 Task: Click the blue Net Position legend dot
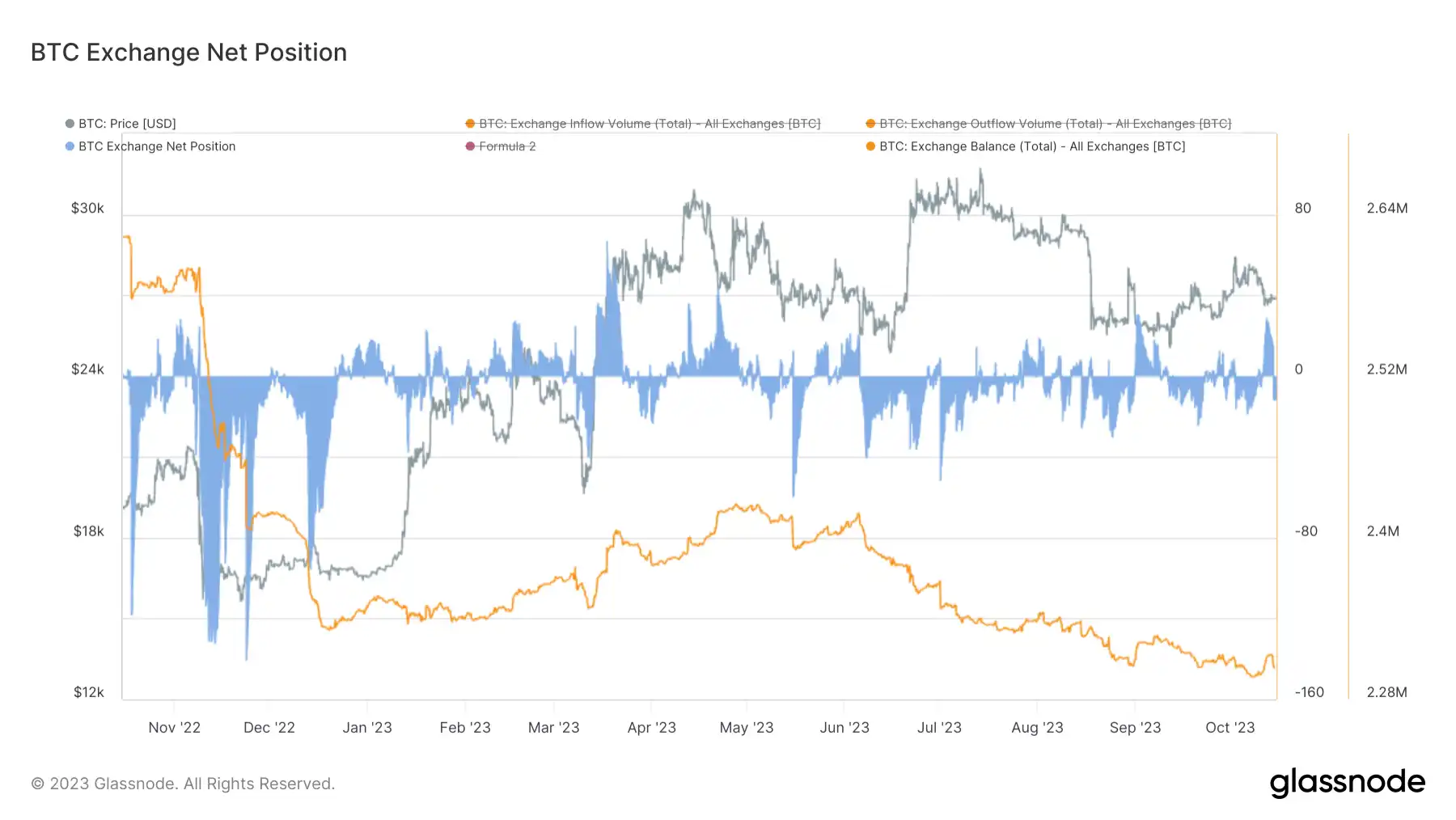tap(70, 146)
